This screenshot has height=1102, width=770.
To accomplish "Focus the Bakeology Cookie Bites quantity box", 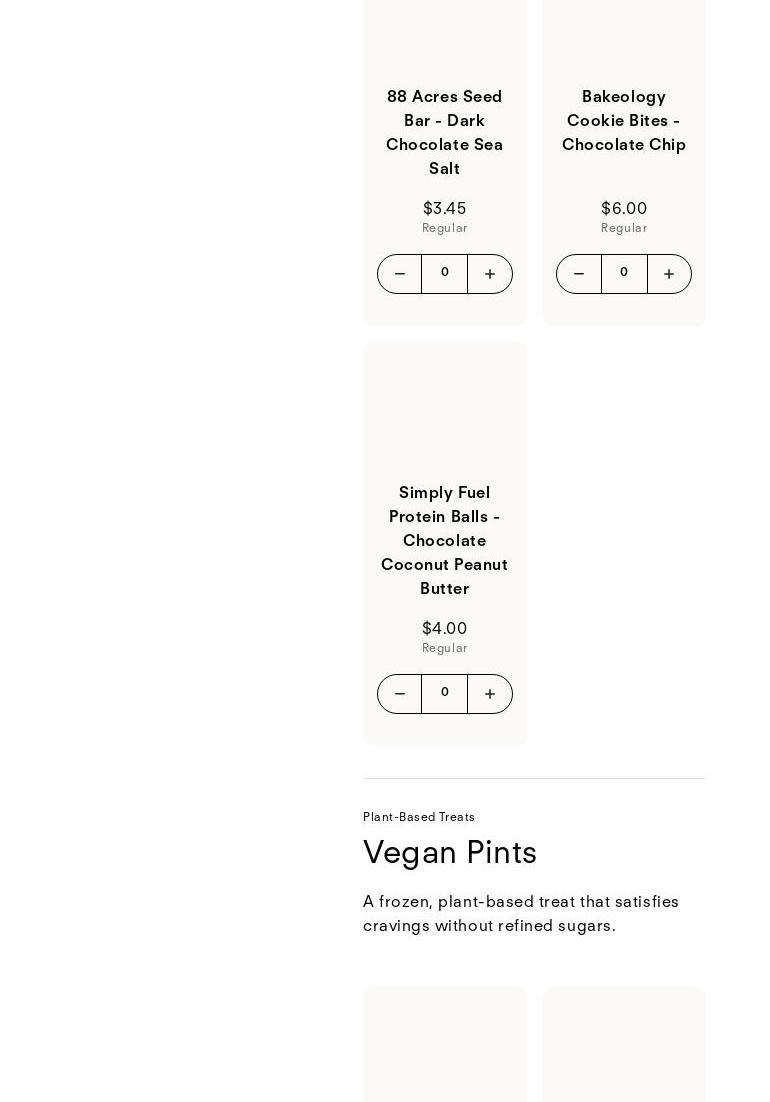I will 624,274.
